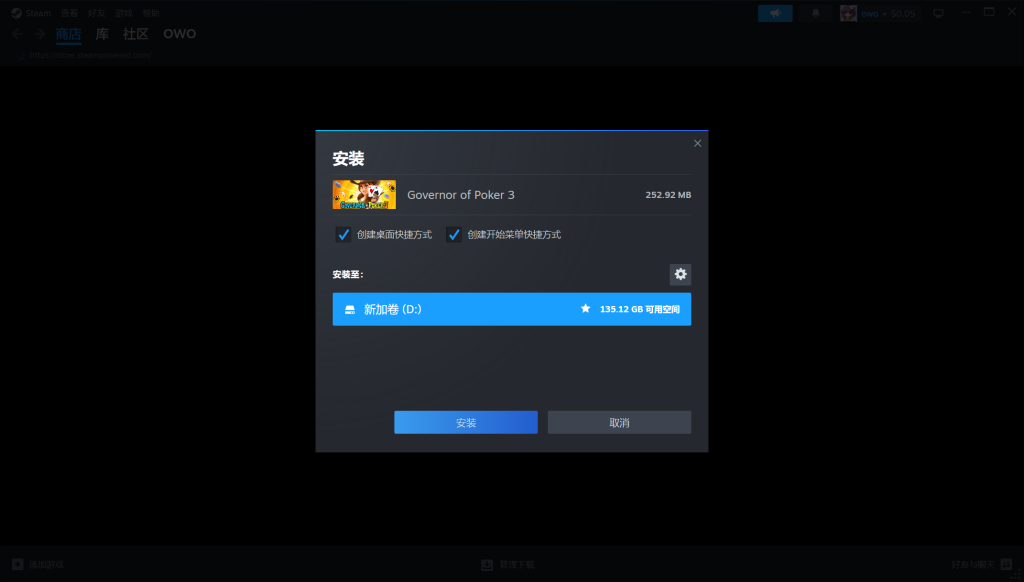The width and height of the screenshot is (1024, 582).
Task: Go forward with the right arrow
Action: pos(40,34)
